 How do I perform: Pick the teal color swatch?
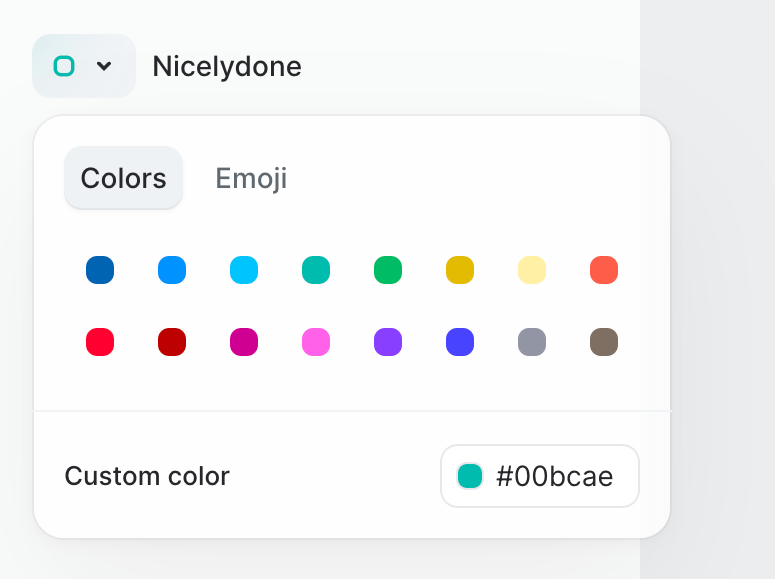[x=316, y=270]
